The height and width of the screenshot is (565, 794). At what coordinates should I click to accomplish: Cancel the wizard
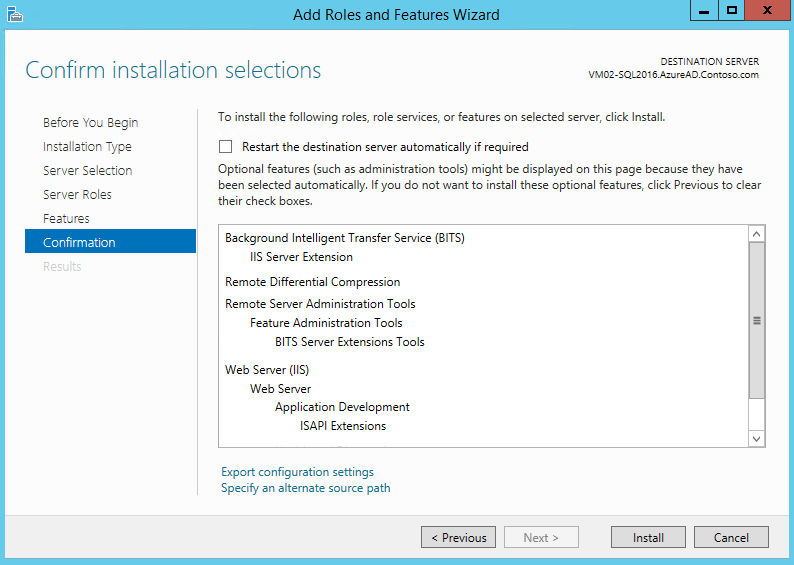pyautogui.click(x=731, y=538)
